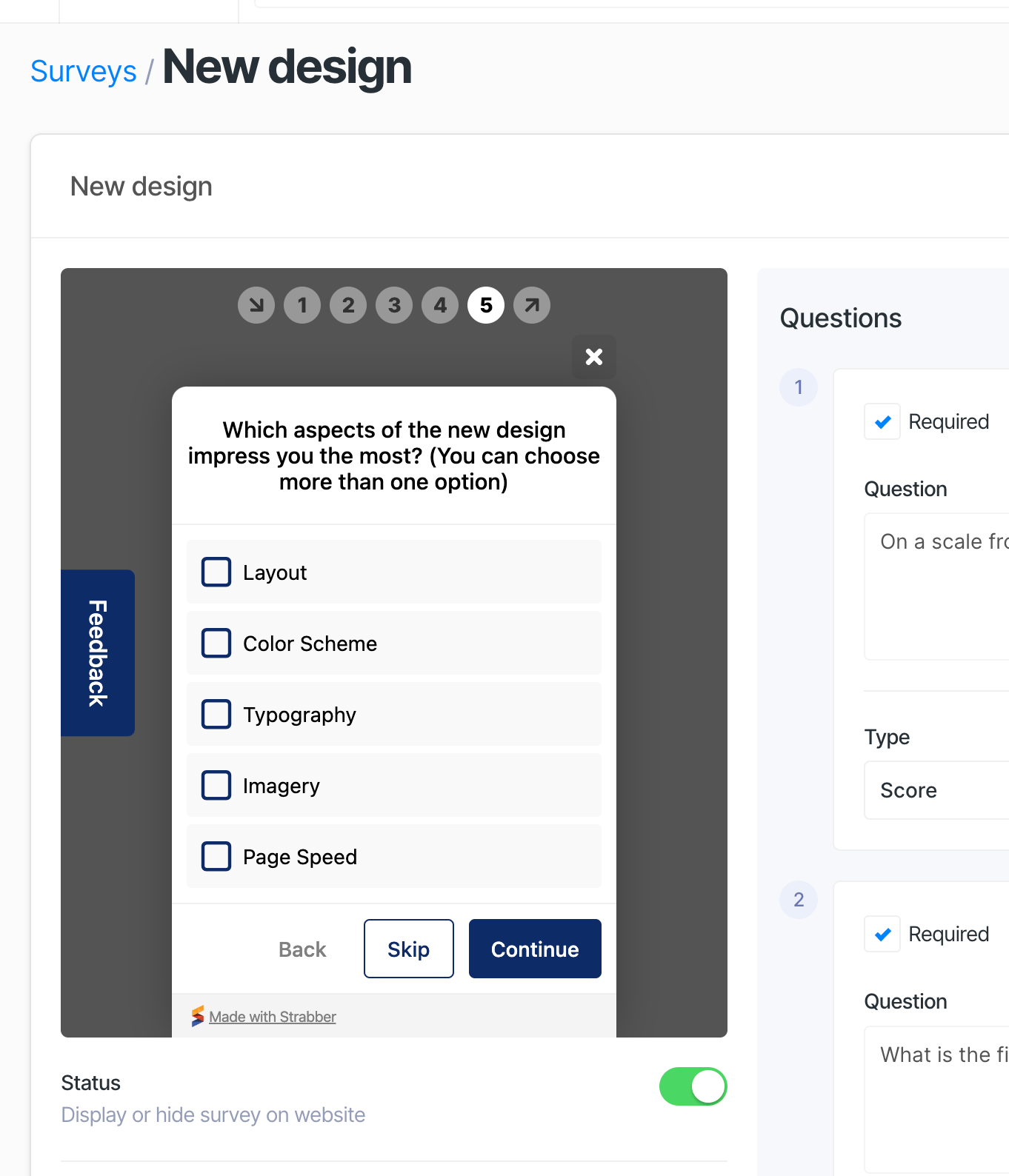Click the Continue button
This screenshot has width=1009, height=1176.
click(x=535, y=949)
